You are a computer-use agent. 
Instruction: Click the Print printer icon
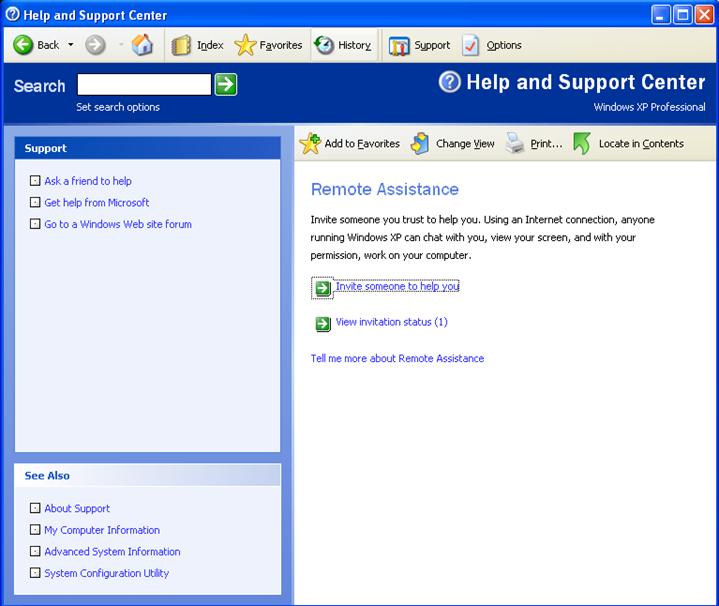tap(514, 143)
